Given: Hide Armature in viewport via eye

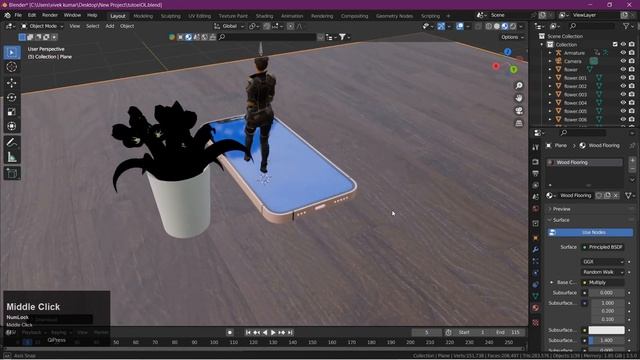Looking at the screenshot, I should (623, 53).
